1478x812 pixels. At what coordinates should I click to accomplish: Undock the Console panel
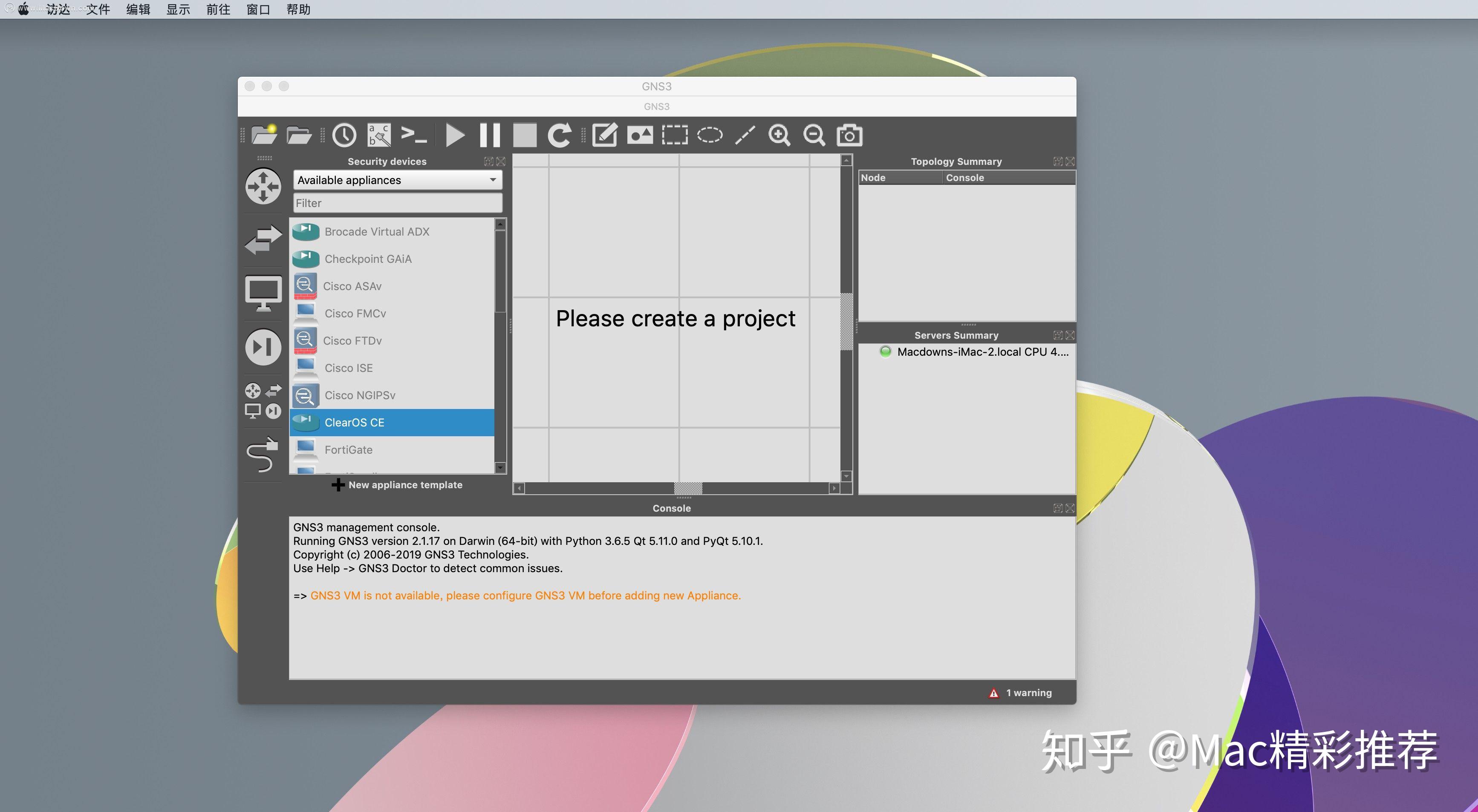tap(1058, 509)
